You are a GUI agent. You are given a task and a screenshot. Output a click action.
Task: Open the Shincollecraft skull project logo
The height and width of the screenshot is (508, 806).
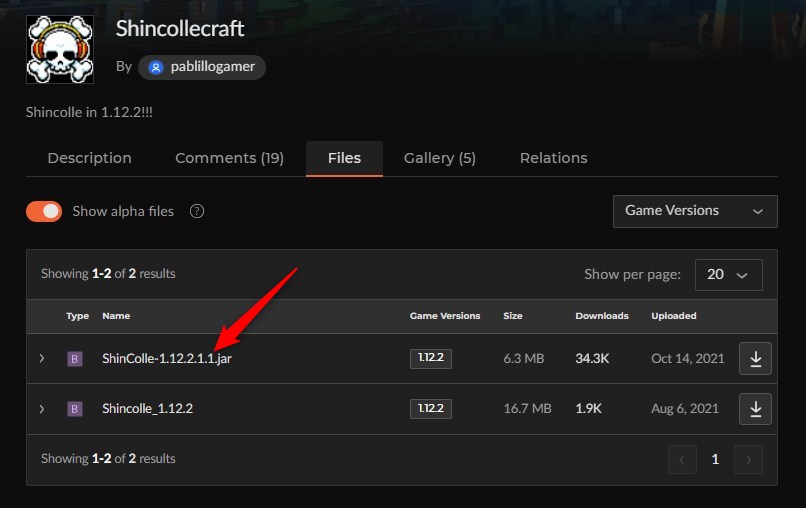click(60, 49)
